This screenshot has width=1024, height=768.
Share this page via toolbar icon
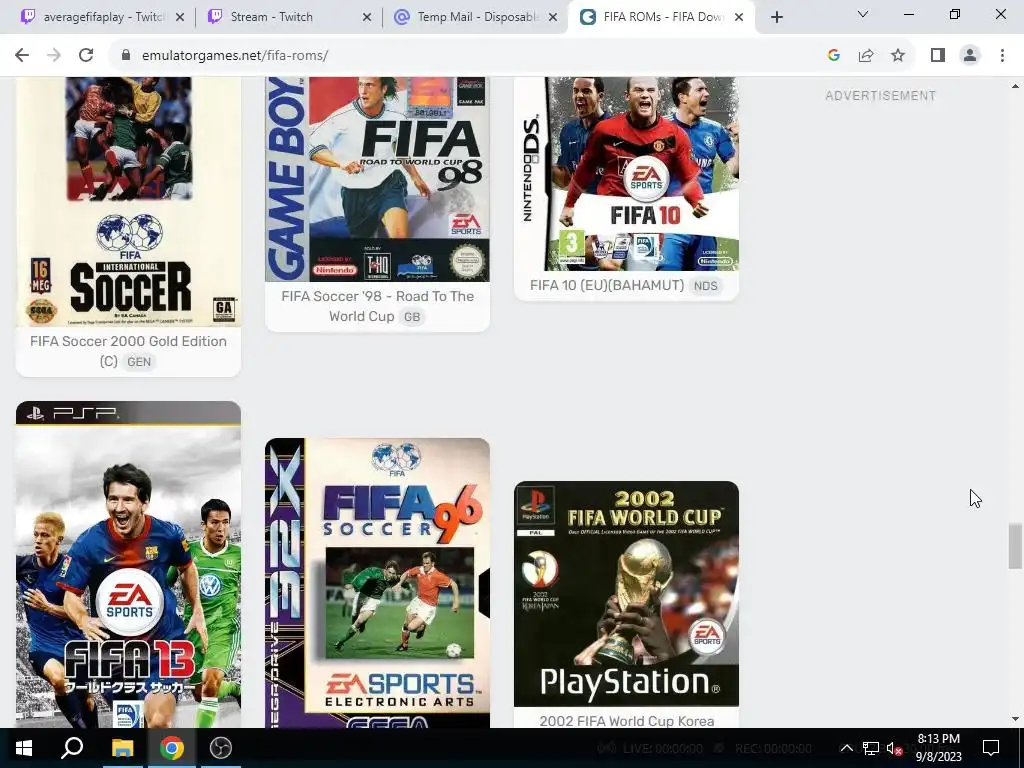[x=866, y=56]
